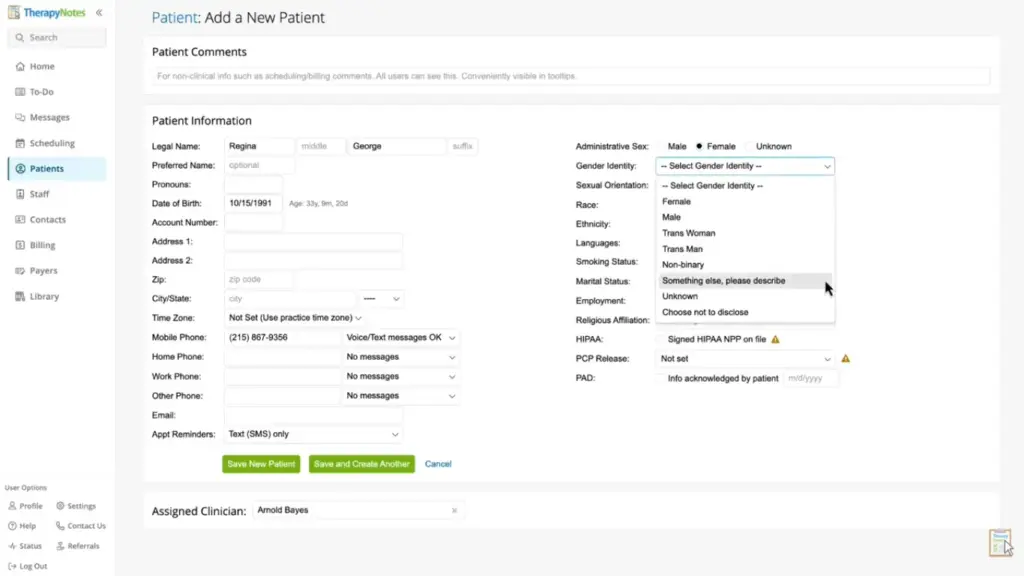This screenshot has width=1024, height=576.
Task: Click the legal first name field Regina
Action: 259,146
